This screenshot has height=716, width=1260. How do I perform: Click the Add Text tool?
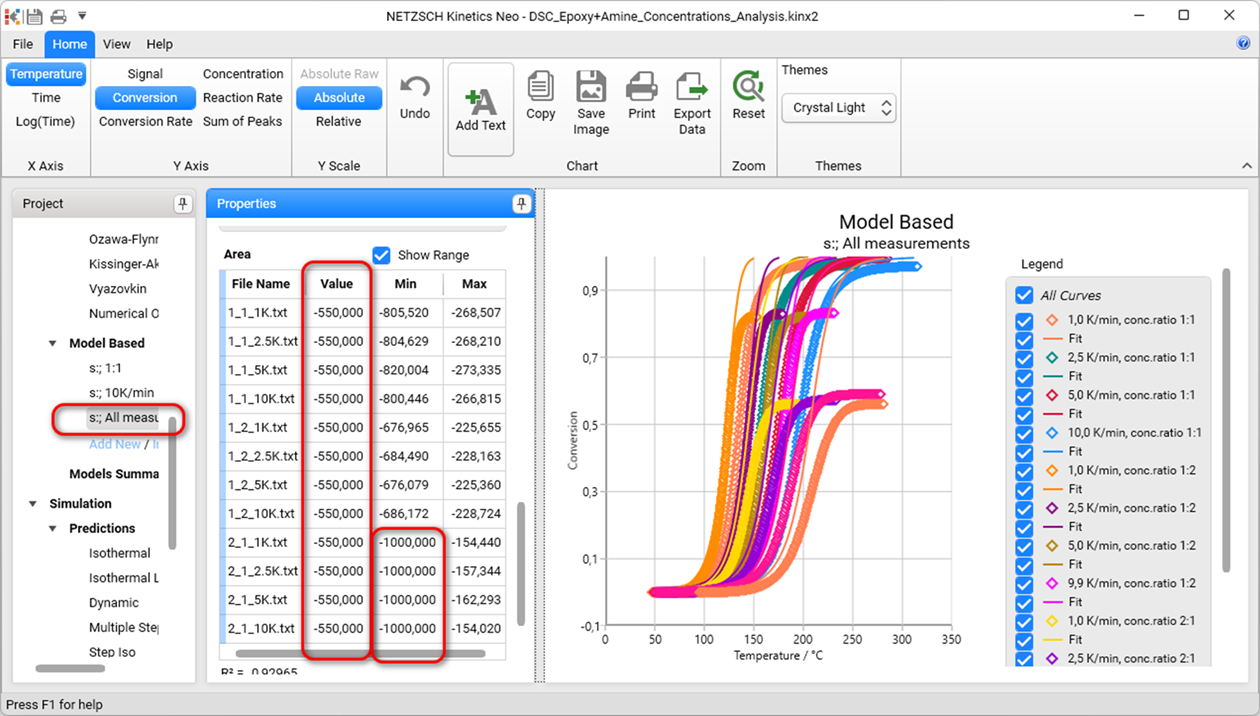[481, 109]
